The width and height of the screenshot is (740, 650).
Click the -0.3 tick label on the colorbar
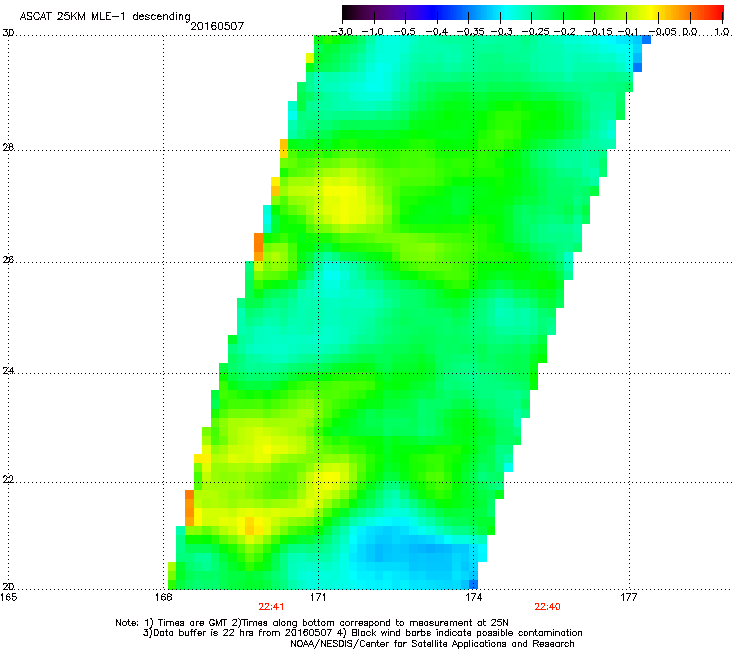501,32
